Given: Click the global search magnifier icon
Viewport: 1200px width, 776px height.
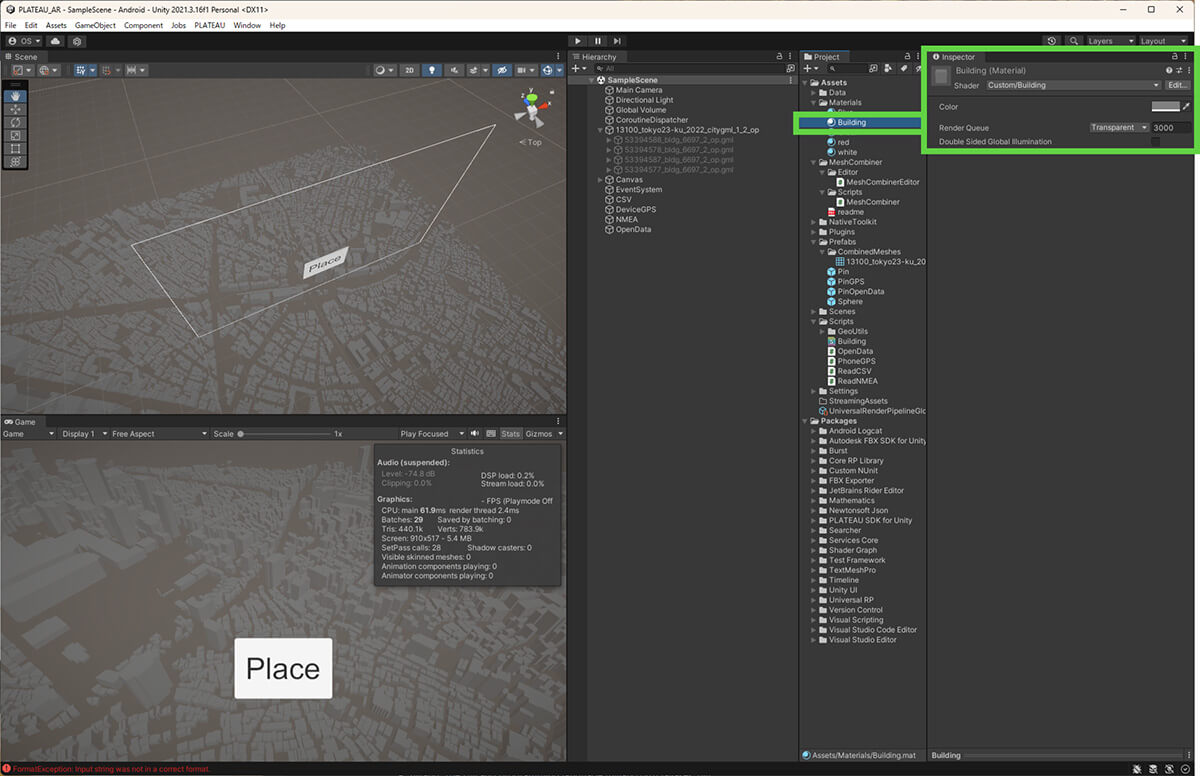Looking at the screenshot, I should pos(1073,41).
